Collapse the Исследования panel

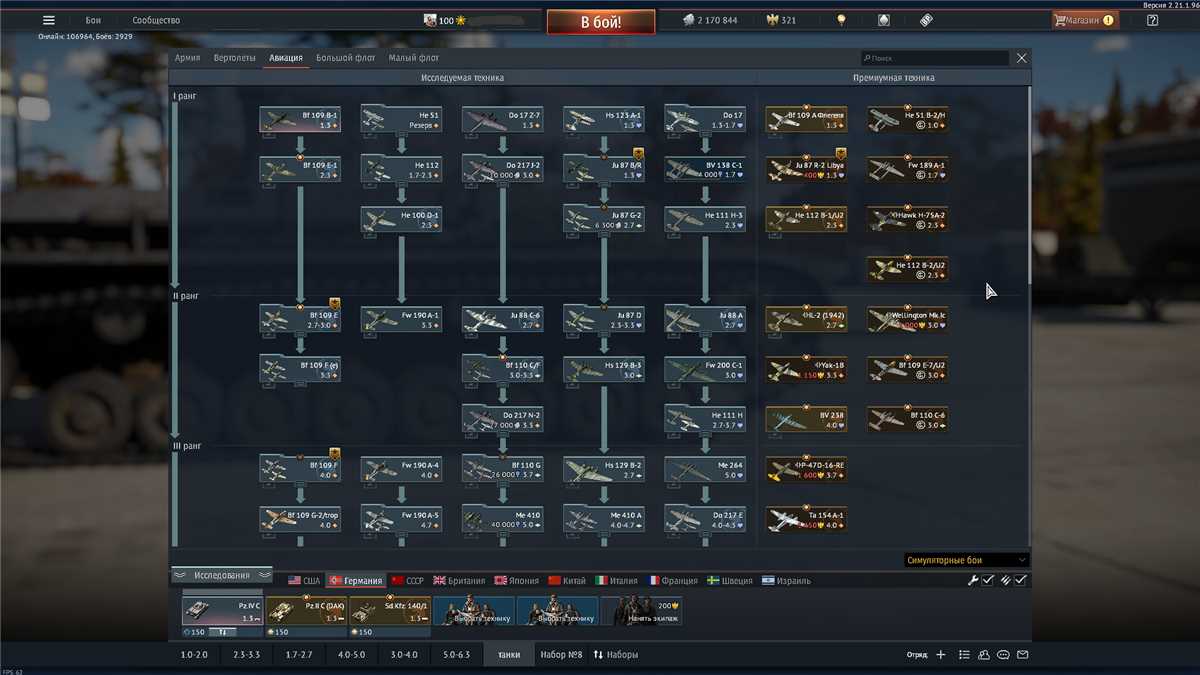(222, 575)
